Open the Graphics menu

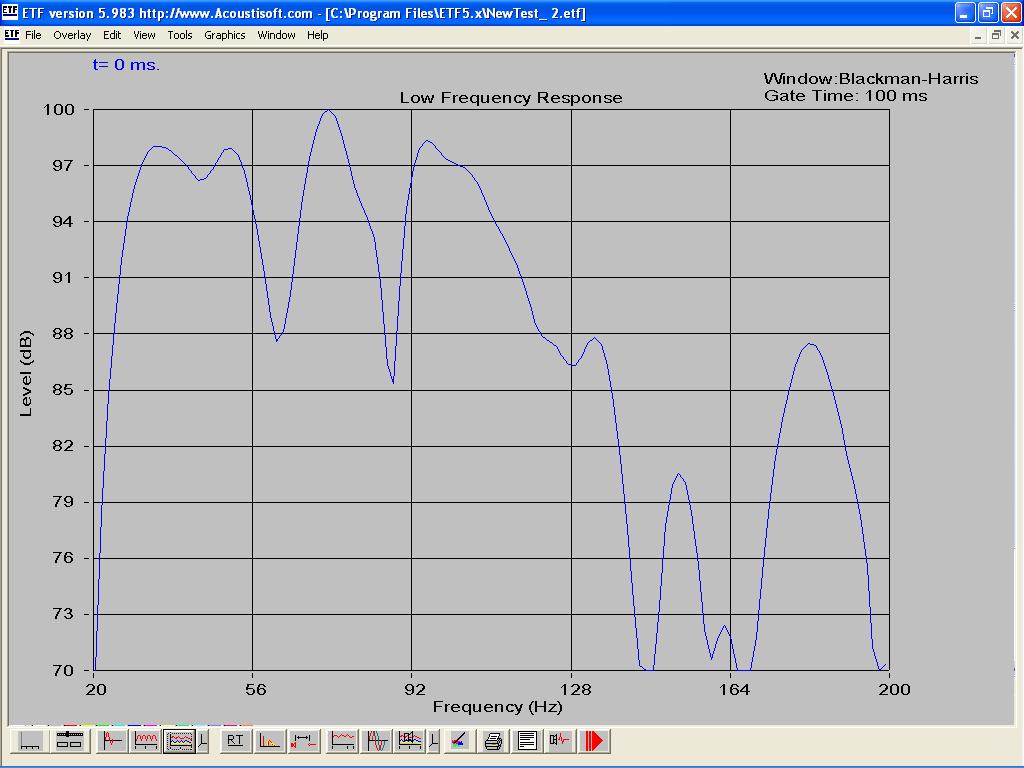coord(224,35)
